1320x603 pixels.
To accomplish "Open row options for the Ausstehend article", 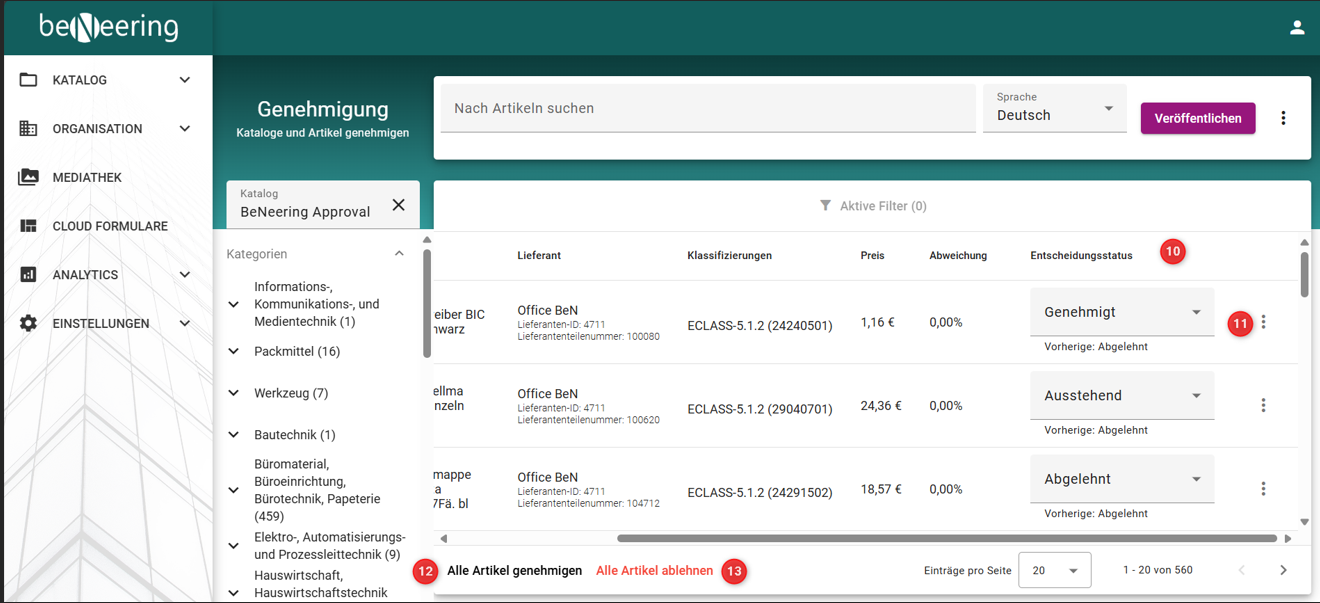I will pyautogui.click(x=1263, y=406).
